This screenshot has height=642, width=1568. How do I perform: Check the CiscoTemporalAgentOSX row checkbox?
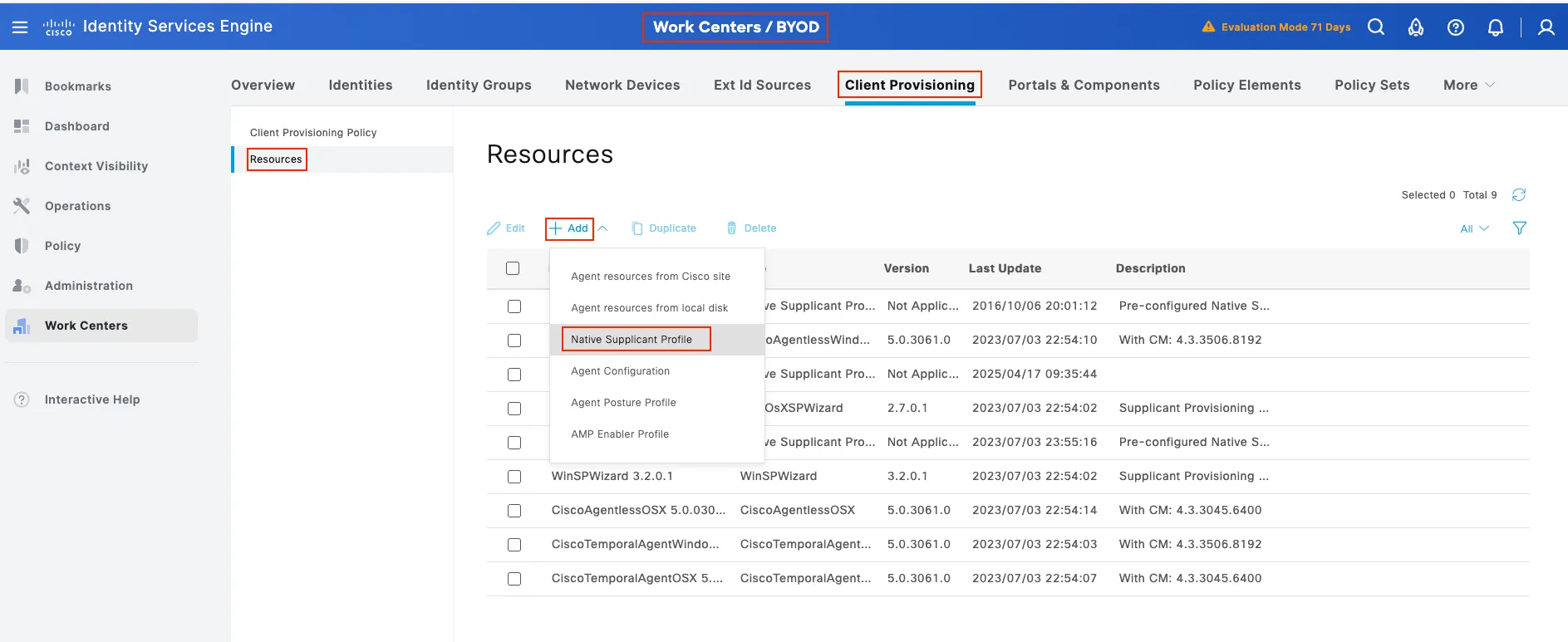pyautogui.click(x=514, y=579)
